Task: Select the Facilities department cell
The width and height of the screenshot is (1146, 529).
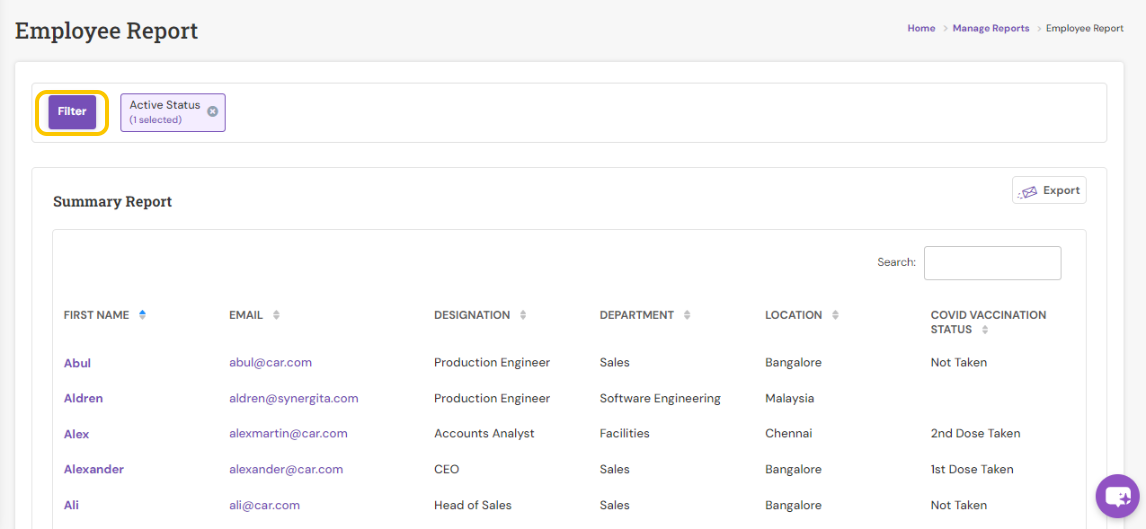Action: click(624, 433)
